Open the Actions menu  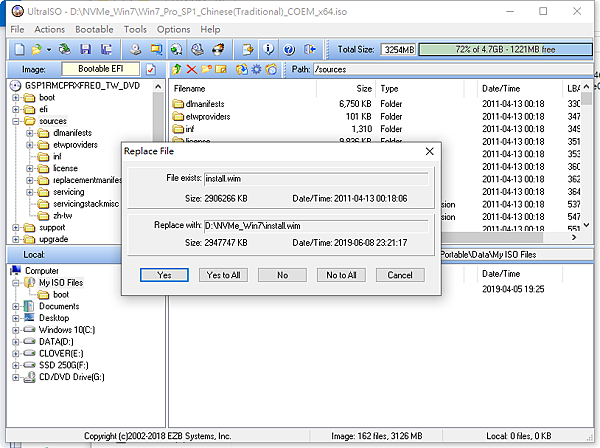pyautogui.click(x=49, y=29)
